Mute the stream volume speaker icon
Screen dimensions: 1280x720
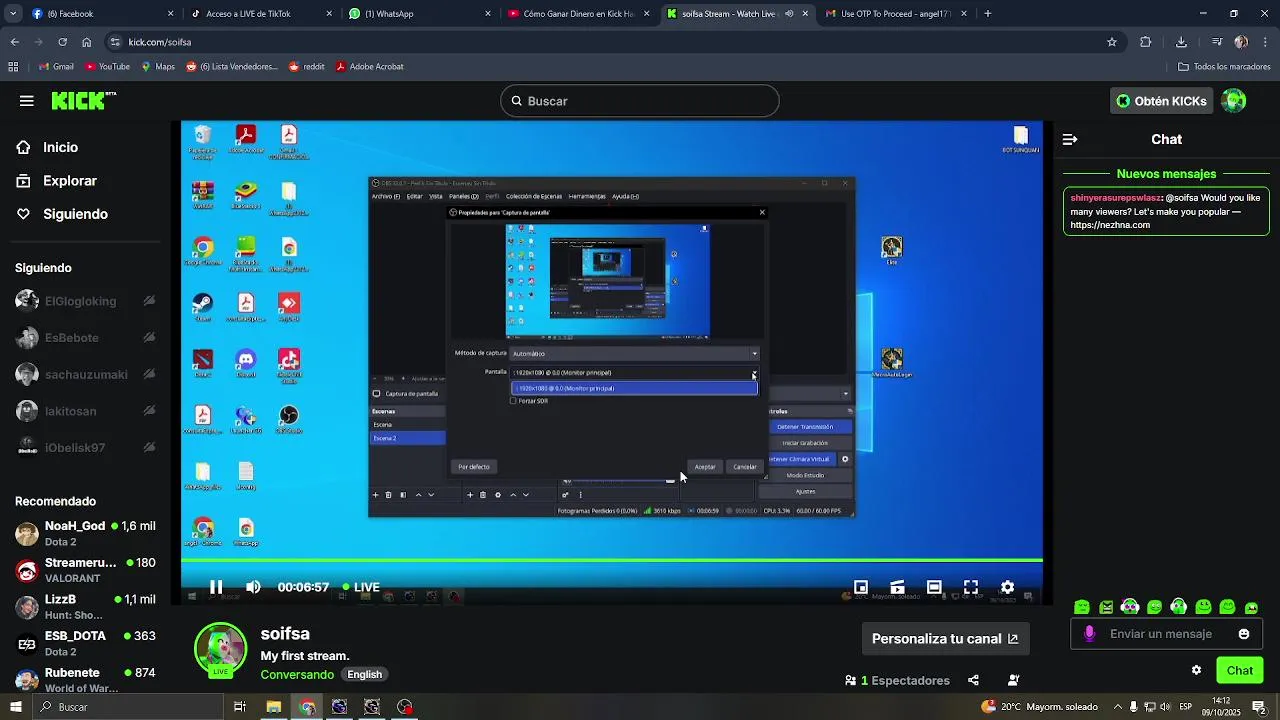tap(253, 587)
